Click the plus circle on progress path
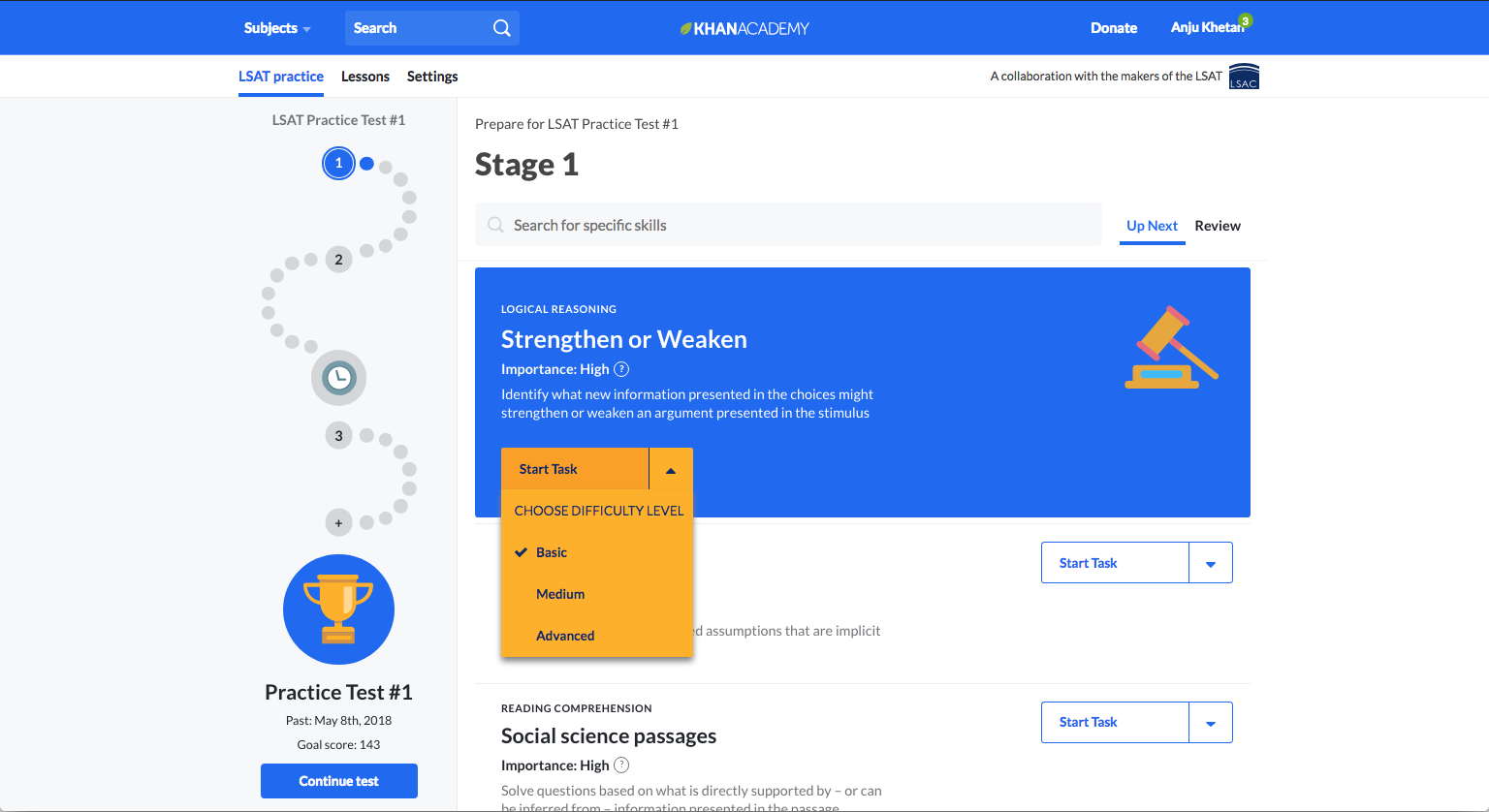The height and width of the screenshot is (812, 1489). pos(338,523)
